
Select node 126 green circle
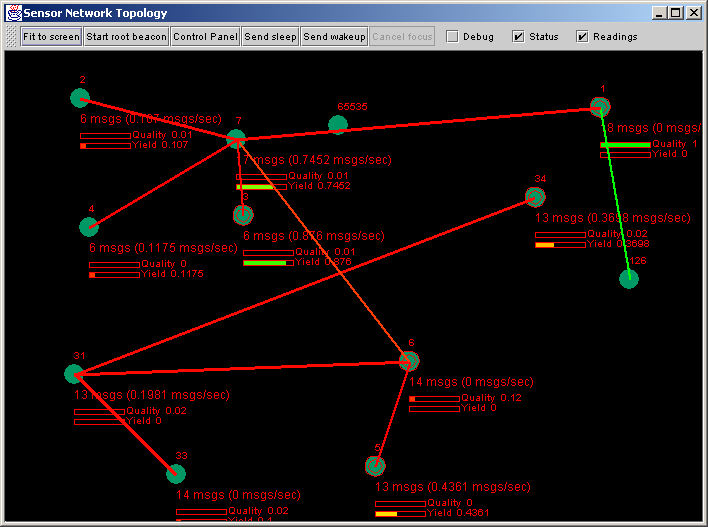(x=628, y=279)
